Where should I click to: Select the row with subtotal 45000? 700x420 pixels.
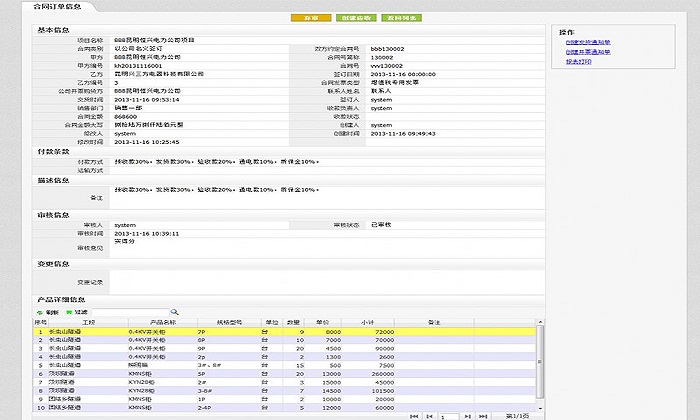[284, 382]
